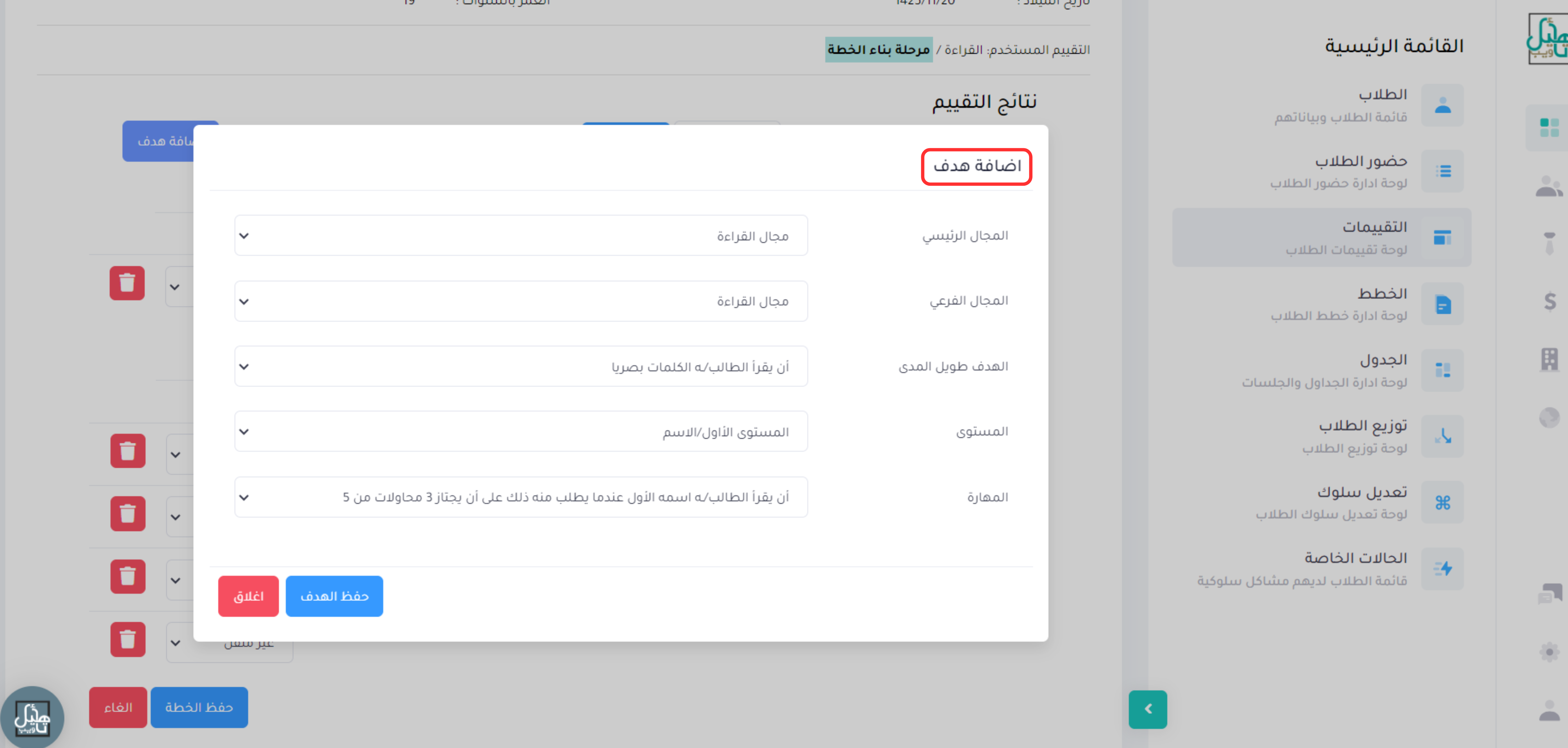Click the مرحلة بناء الخطة highlighted label
Screen dimensions: 1568x748
878,50
